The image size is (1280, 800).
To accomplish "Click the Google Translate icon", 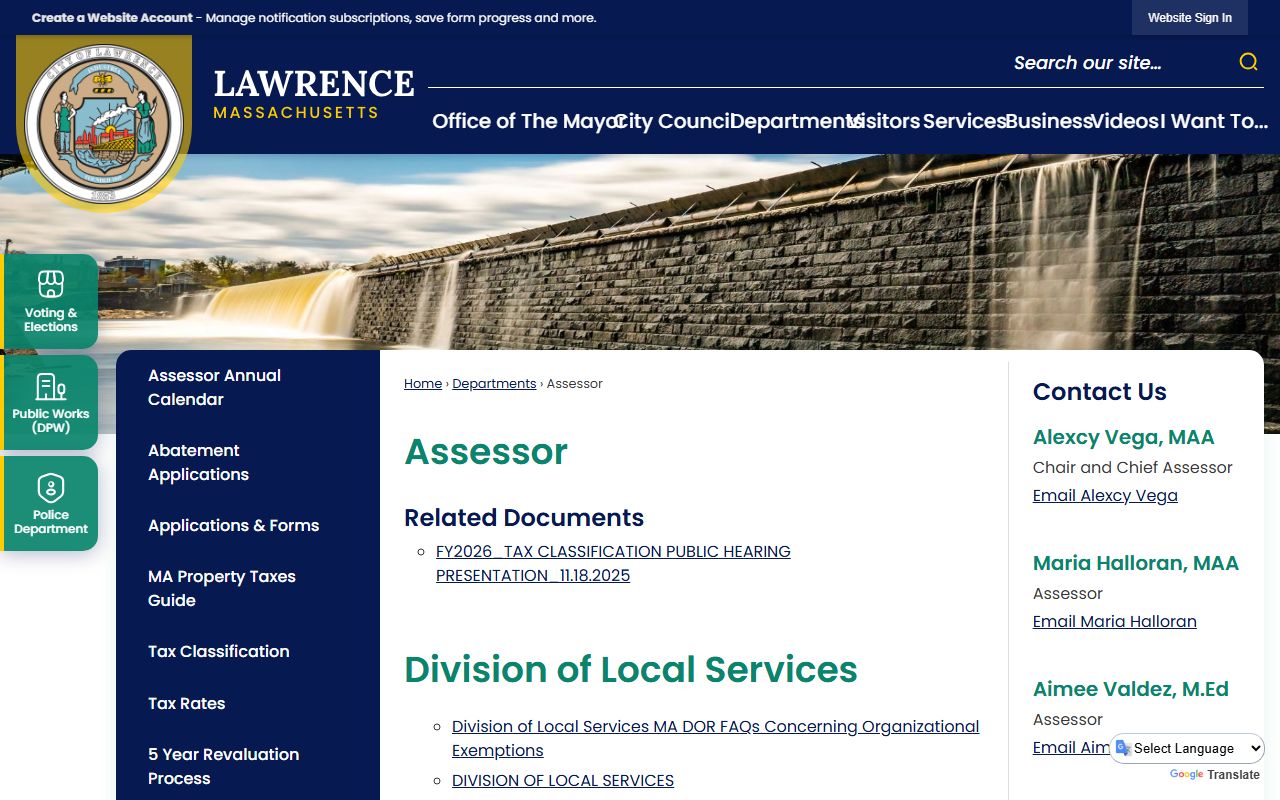I will [1124, 748].
